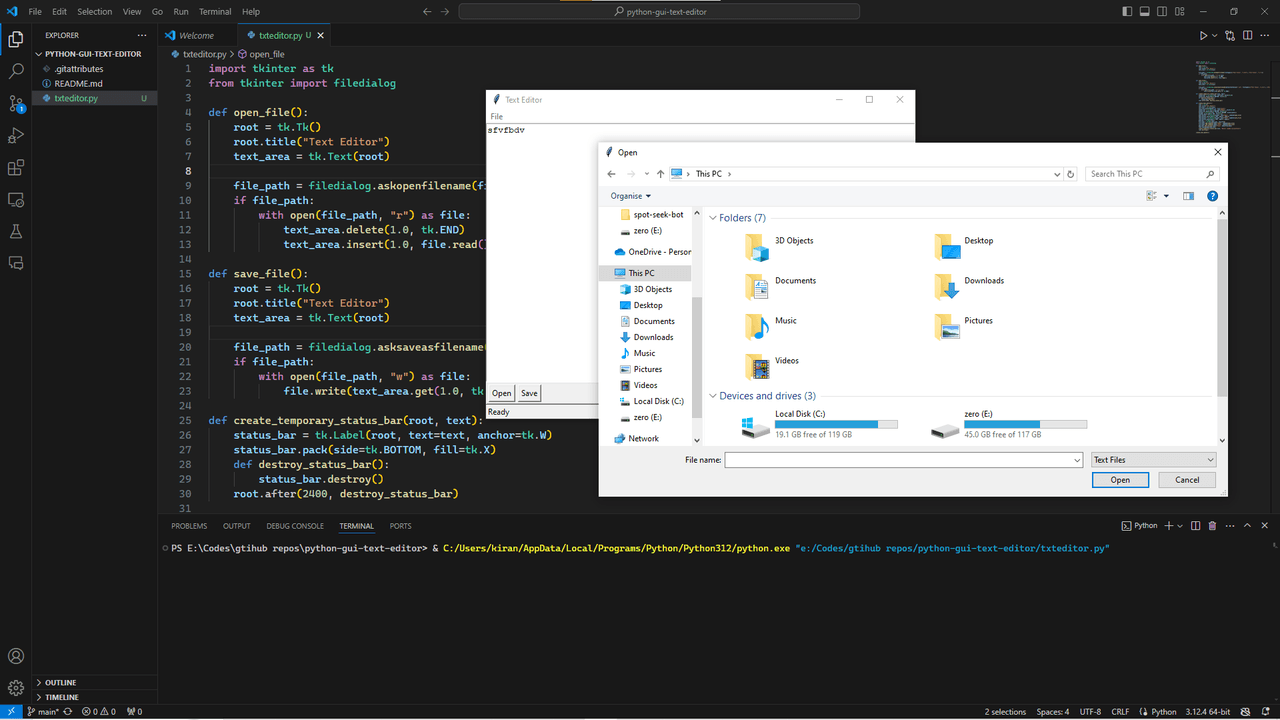Expand the OUTLINE section
This screenshot has width=1280, height=720.
[x=61, y=683]
